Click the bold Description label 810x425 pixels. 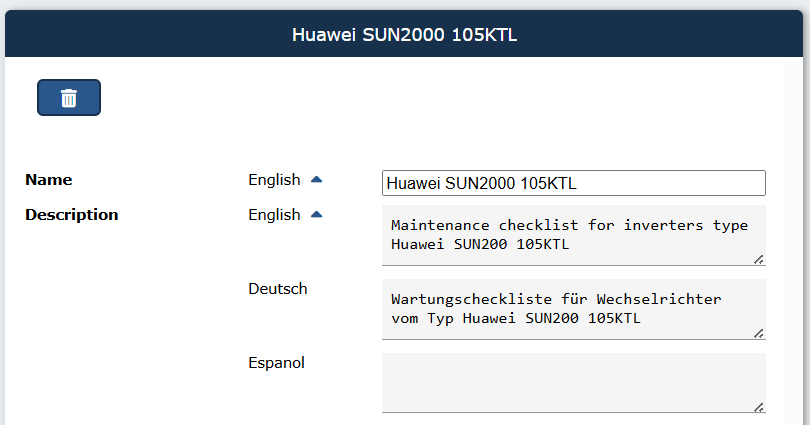click(x=72, y=215)
